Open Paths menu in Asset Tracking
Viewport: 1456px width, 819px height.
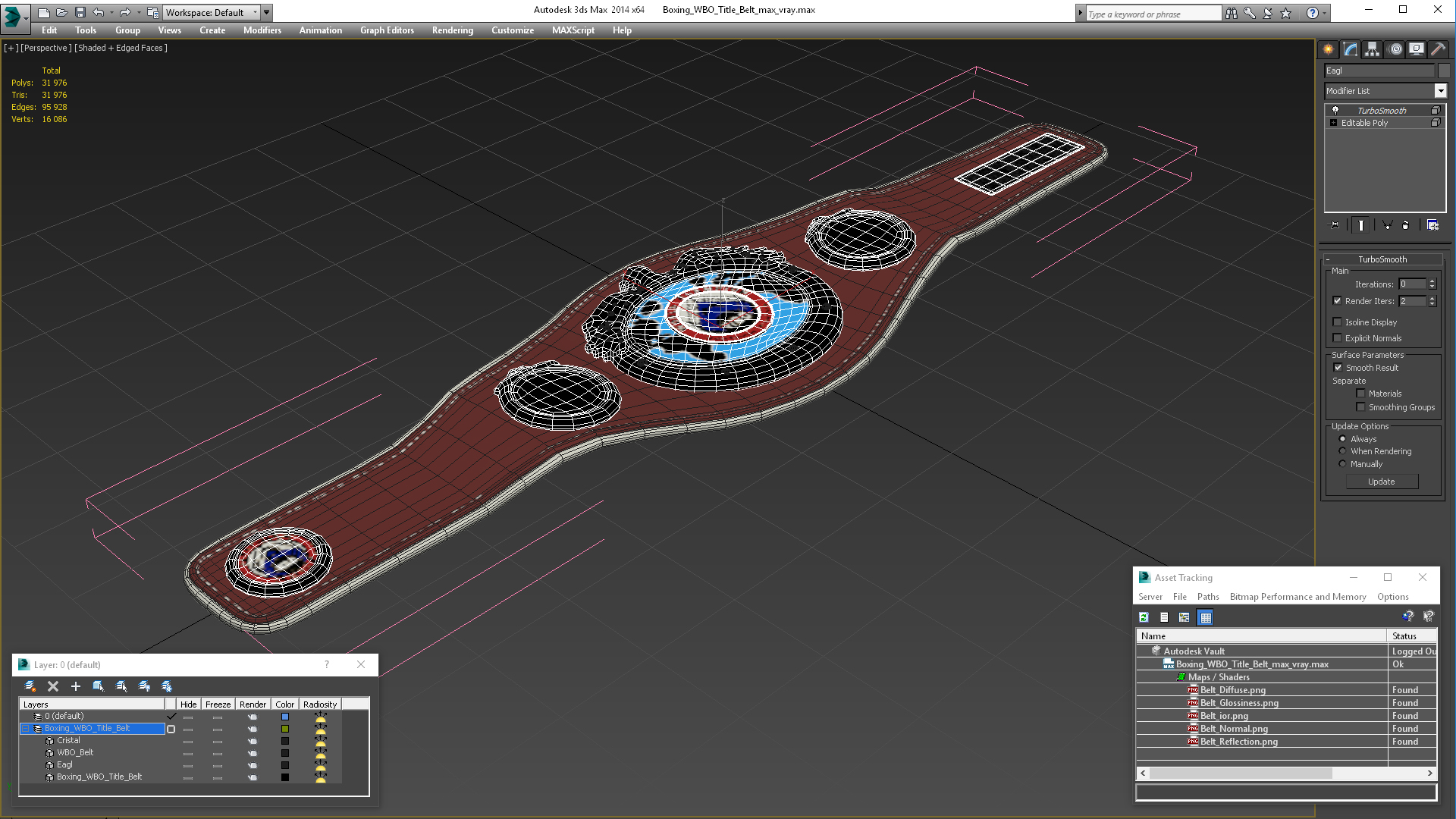(x=1208, y=597)
